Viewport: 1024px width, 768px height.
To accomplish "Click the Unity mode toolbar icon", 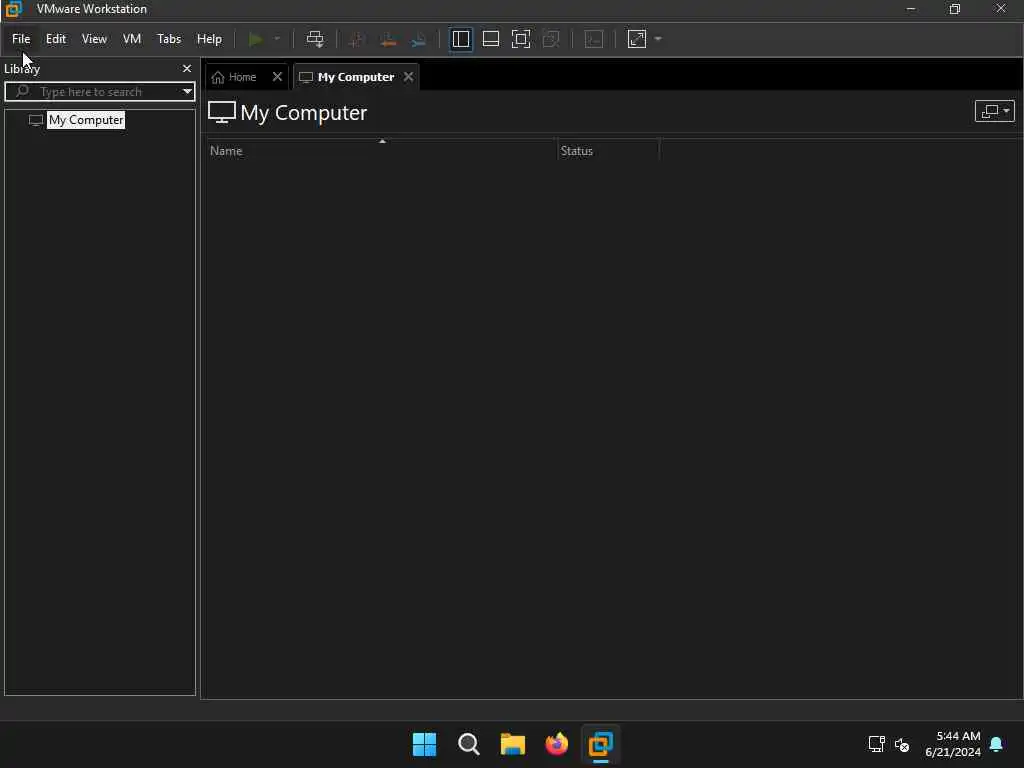I will coord(551,39).
